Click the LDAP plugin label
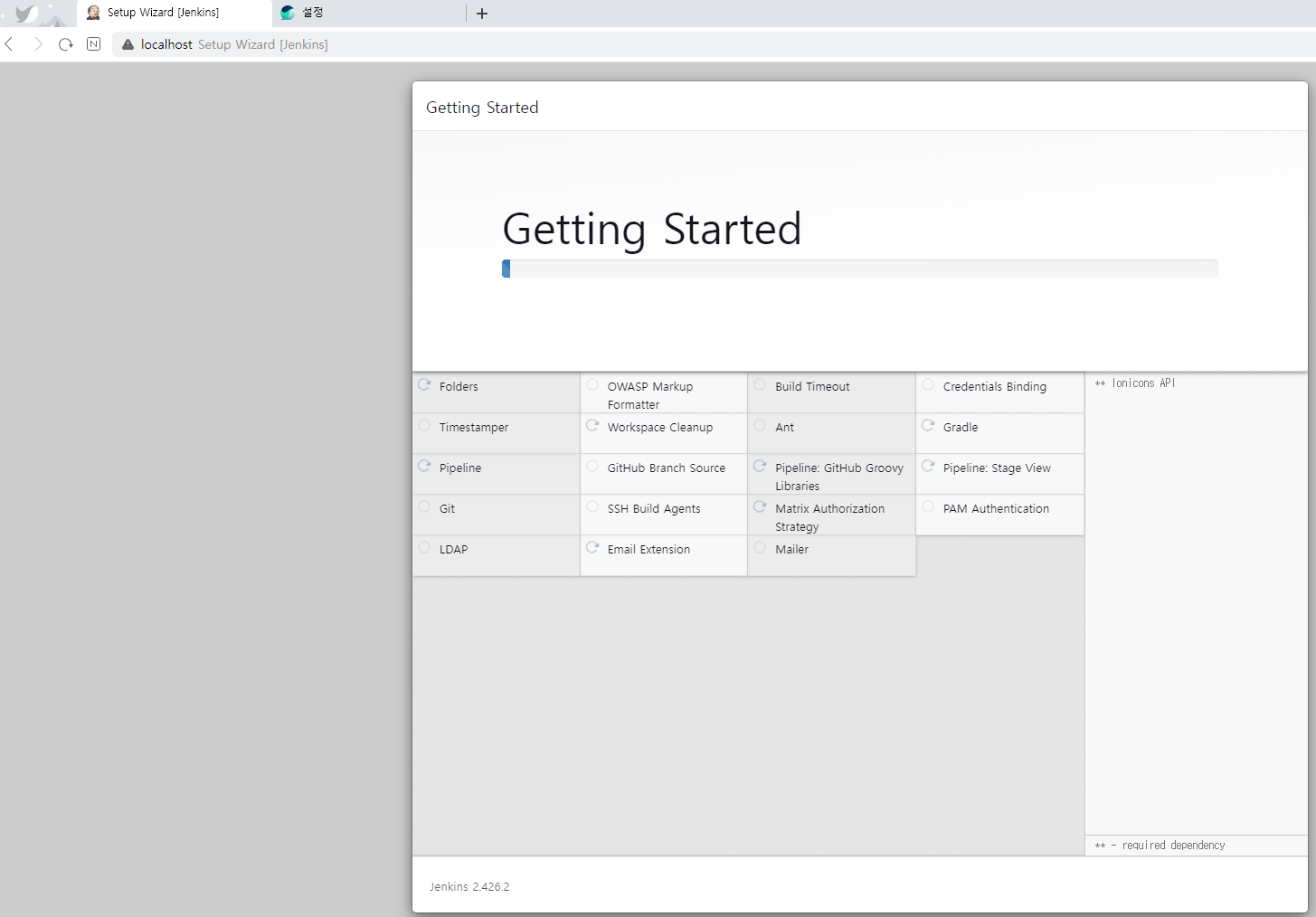 pyautogui.click(x=454, y=549)
